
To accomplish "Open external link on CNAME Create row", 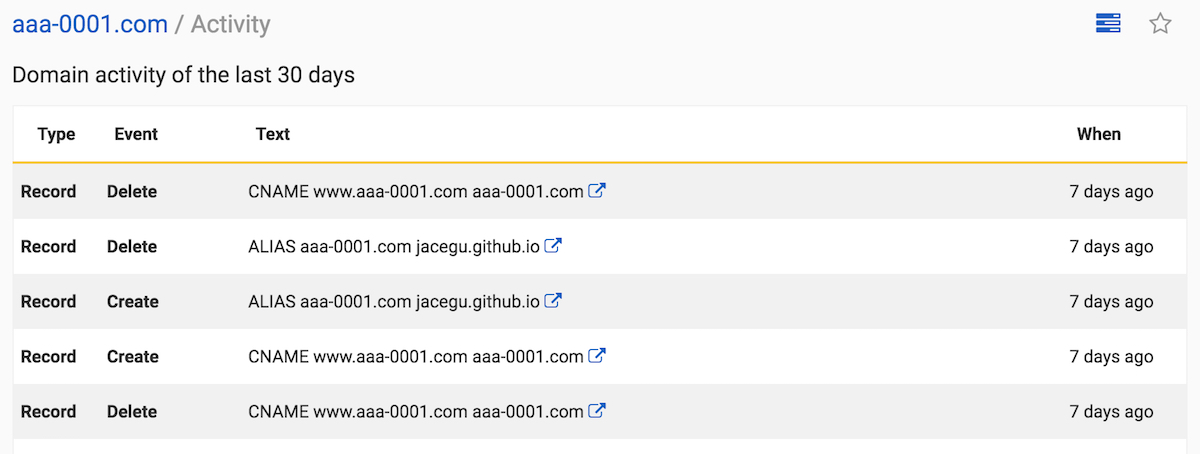I will click(597, 356).
